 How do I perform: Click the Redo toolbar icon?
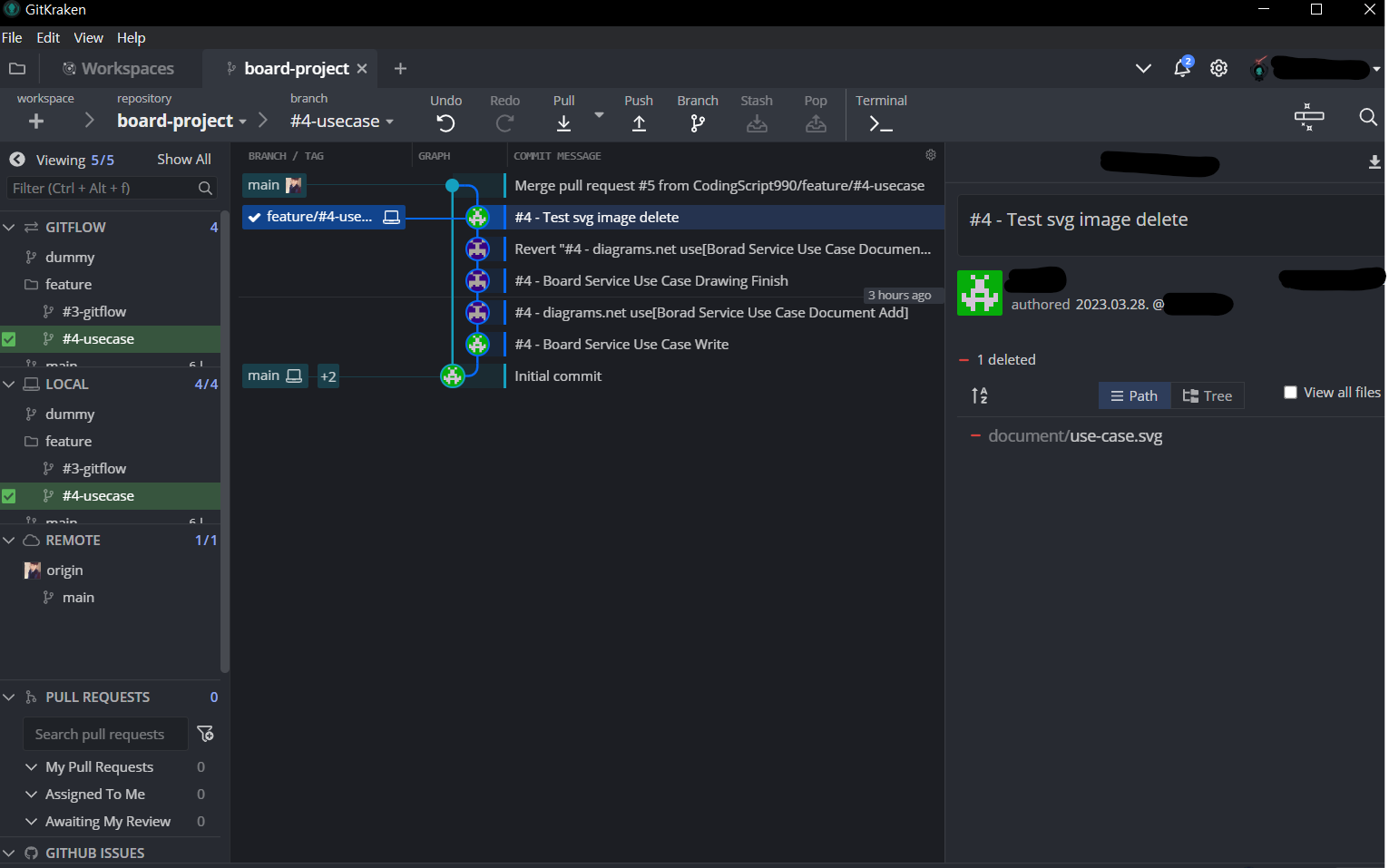pos(504,123)
